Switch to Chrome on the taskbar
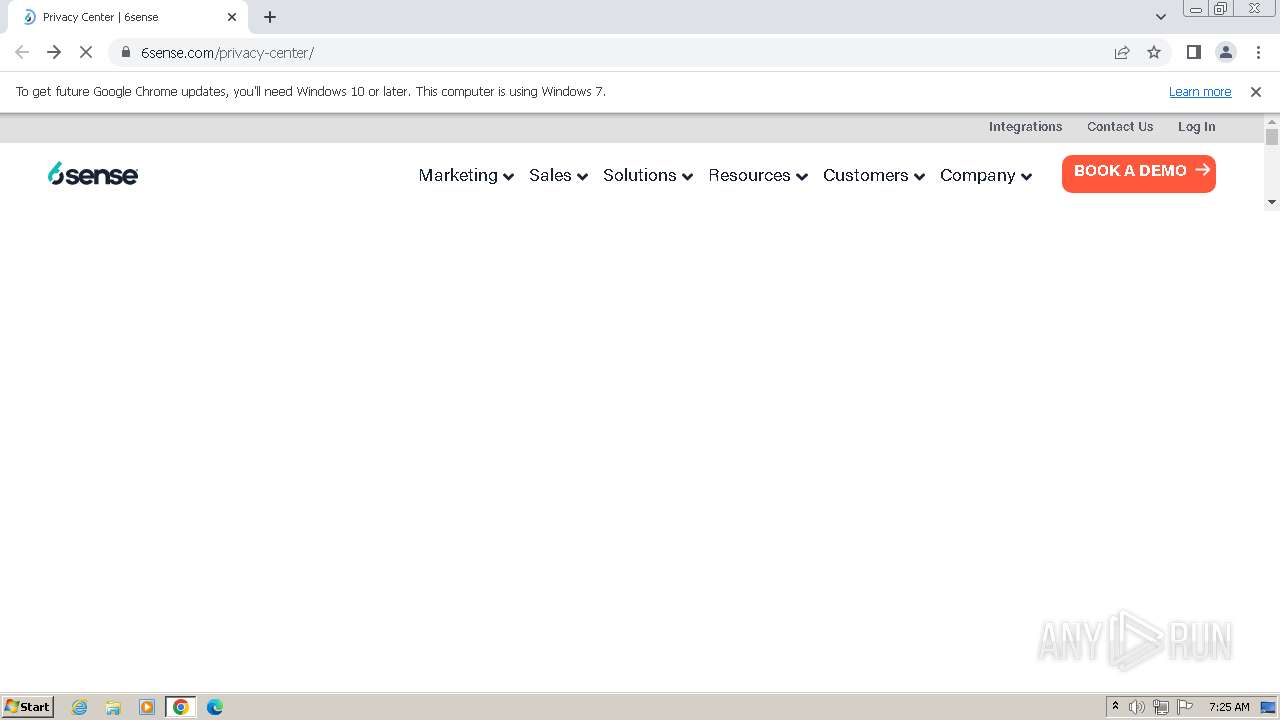 click(x=181, y=707)
